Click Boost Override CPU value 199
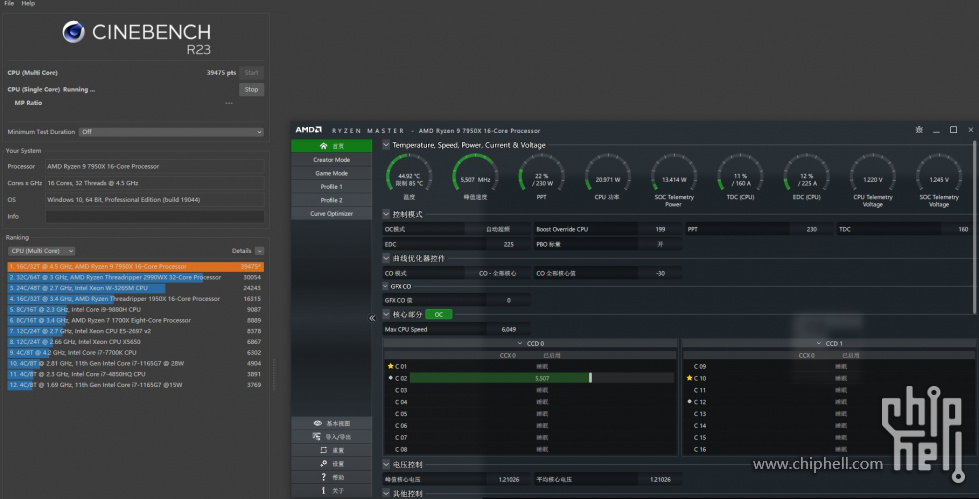Viewport: 979px width, 499px height. pos(660,229)
